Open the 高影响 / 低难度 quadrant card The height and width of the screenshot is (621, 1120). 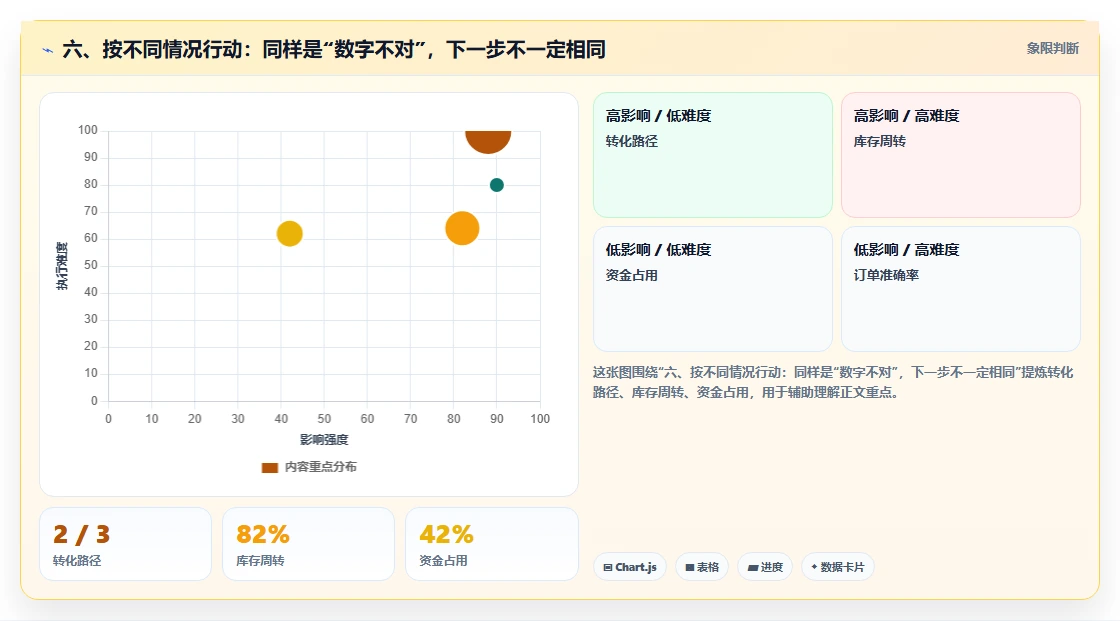click(713, 155)
